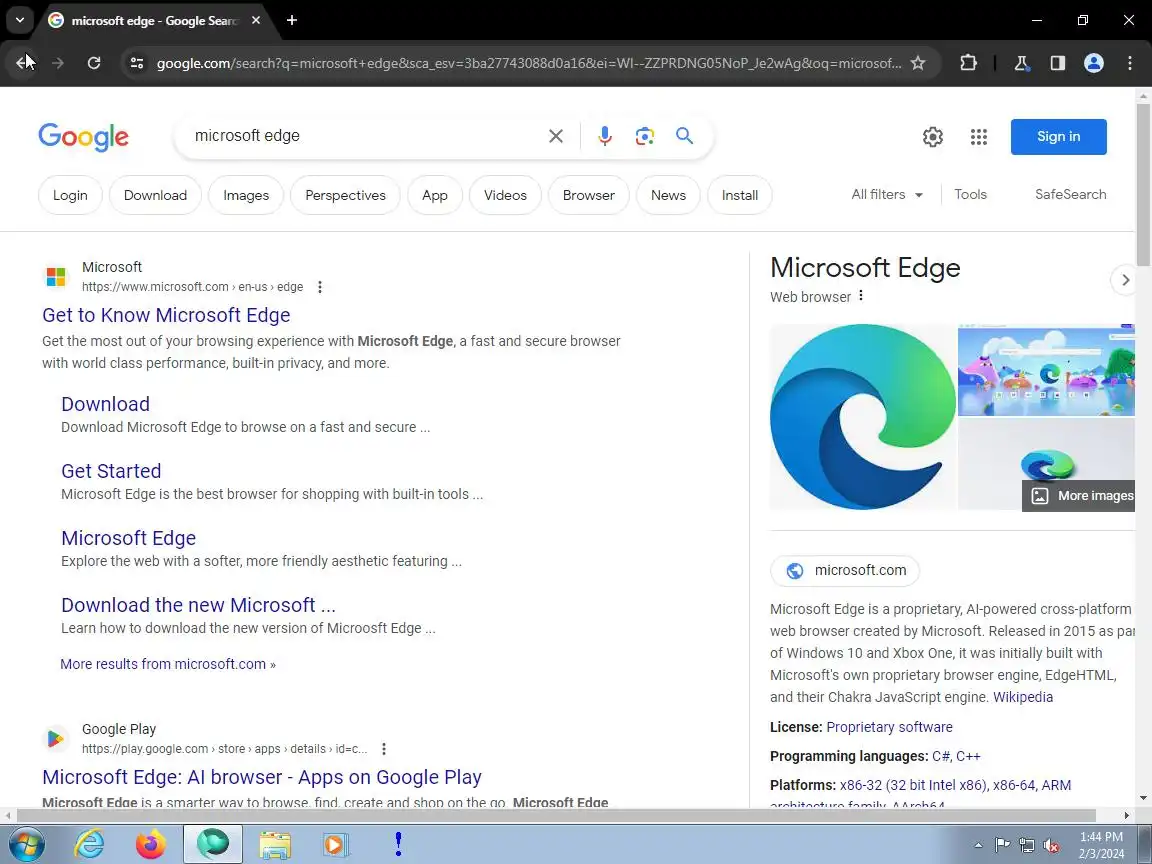The image size is (1152, 864).
Task: Submit search with the magnifying glass
Action: [x=684, y=136]
